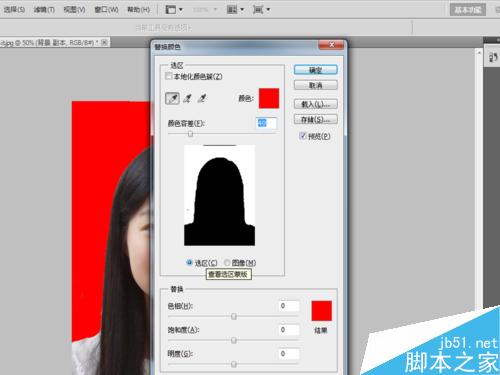Confirm with the 确定 button
500x375 pixels.
[316, 70]
